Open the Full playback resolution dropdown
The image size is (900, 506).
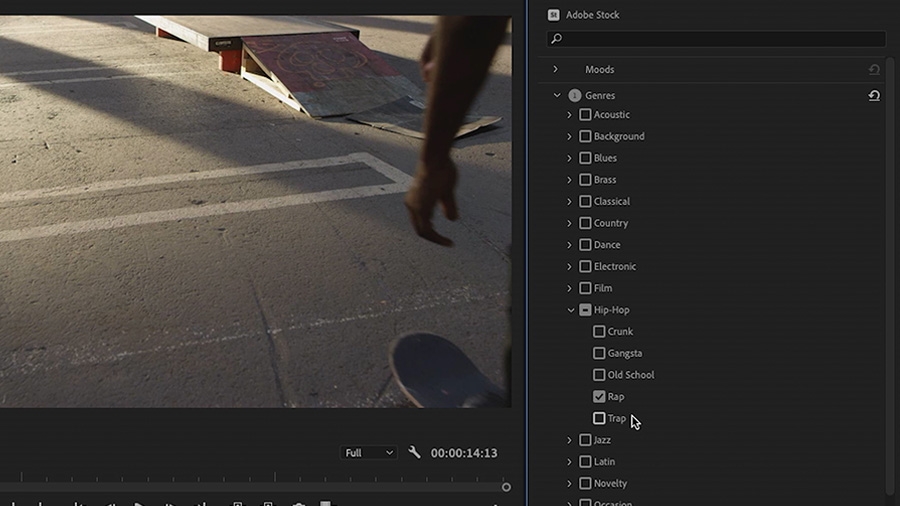coord(368,453)
